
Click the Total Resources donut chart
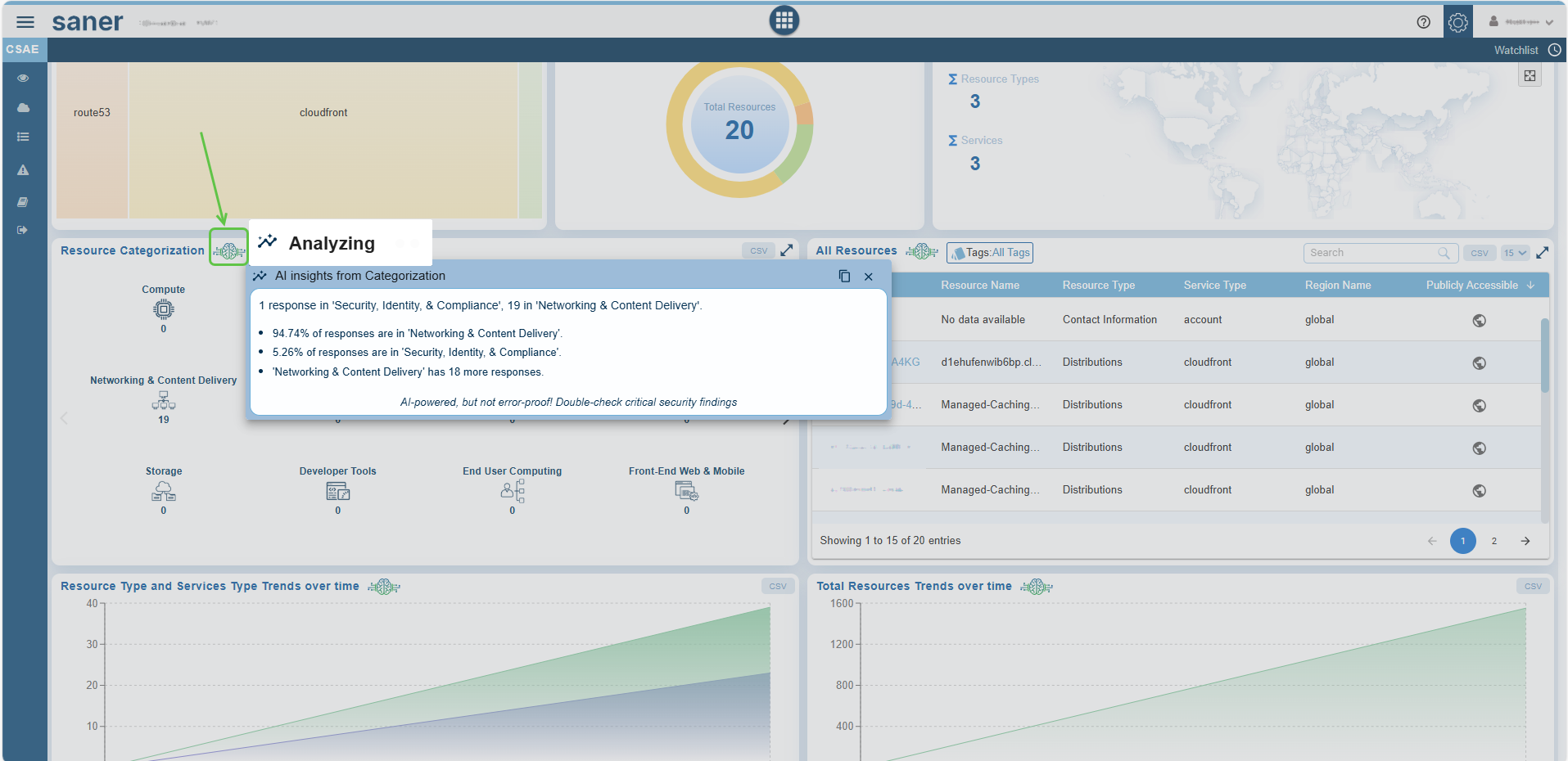(739, 124)
